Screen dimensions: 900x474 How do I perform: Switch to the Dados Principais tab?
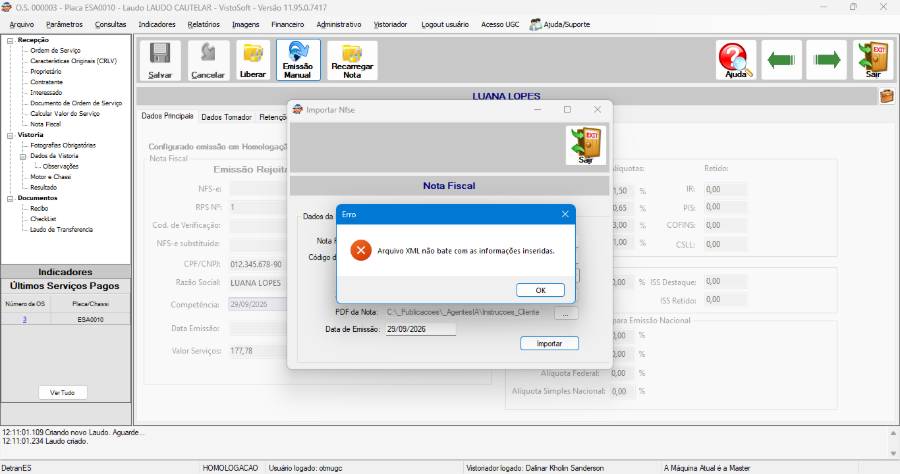click(168, 116)
